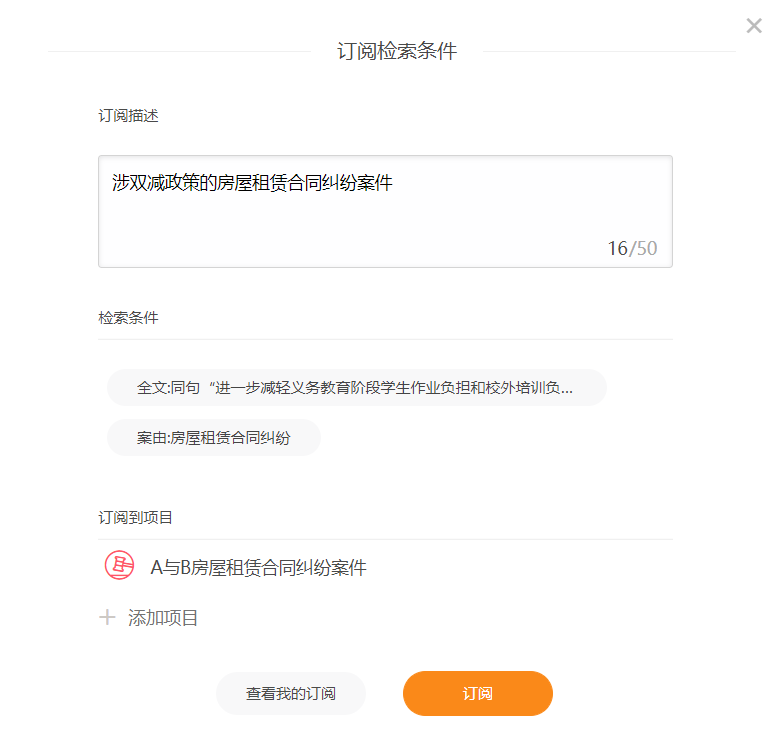The image size is (780, 753).
Task: Open 查看我的订阅 button
Action: click(x=291, y=693)
